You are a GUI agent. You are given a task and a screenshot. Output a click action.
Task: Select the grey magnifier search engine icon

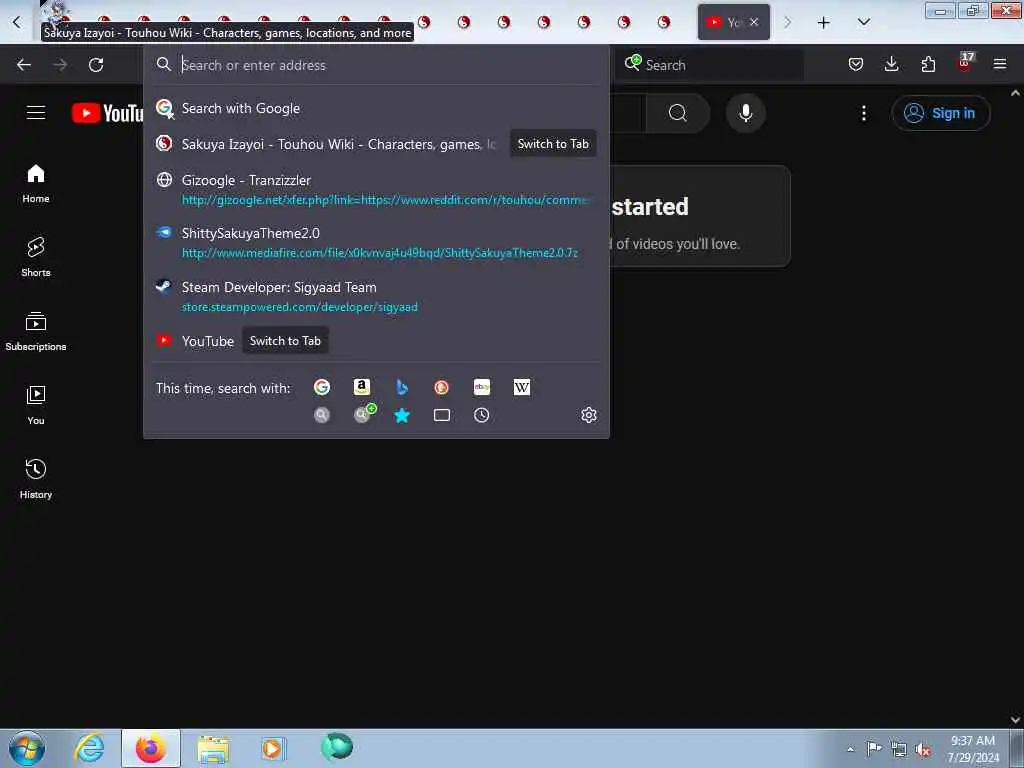[x=321, y=415]
